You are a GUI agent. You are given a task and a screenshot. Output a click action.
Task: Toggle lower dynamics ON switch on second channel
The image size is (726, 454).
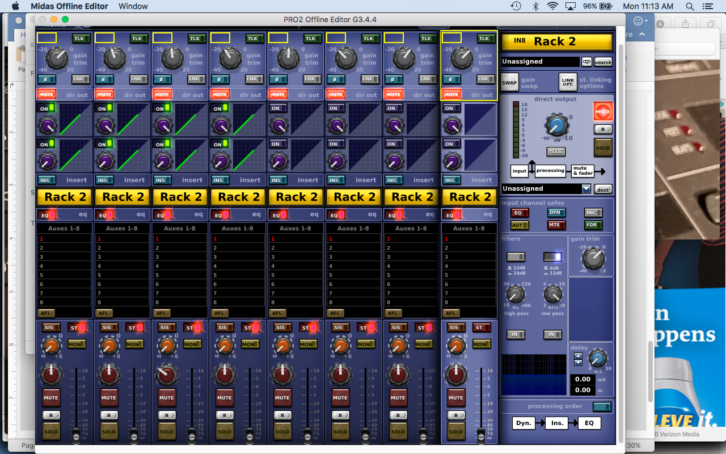point(104,144)
